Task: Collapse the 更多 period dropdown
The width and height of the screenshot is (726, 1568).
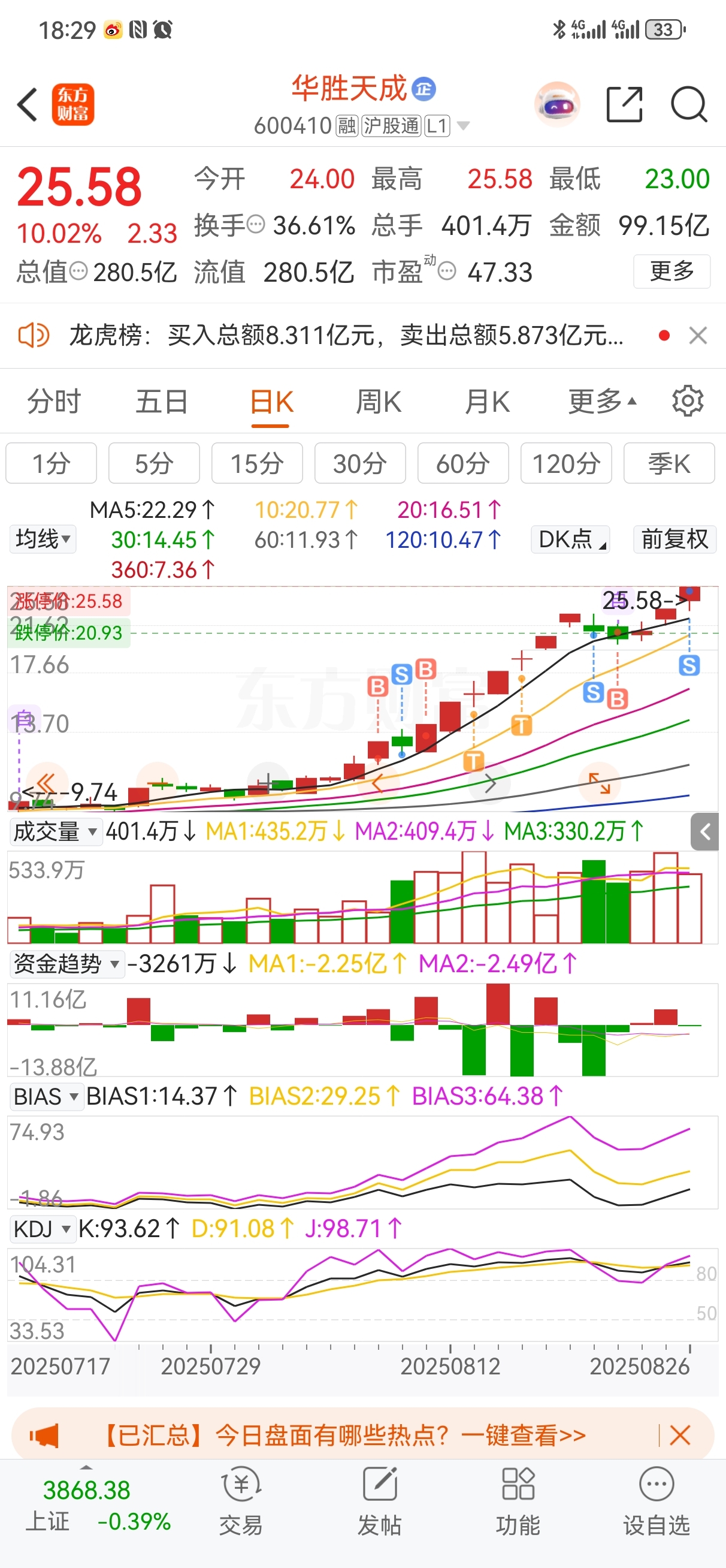Action: 603,402
